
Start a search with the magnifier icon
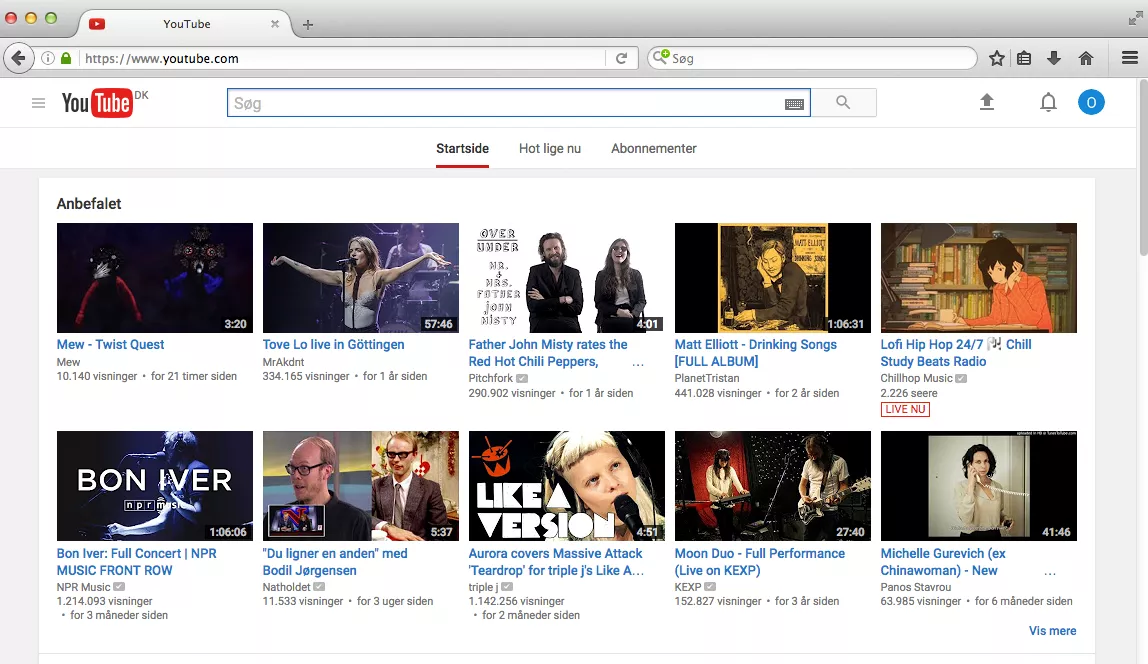click(x=843, y=101)
